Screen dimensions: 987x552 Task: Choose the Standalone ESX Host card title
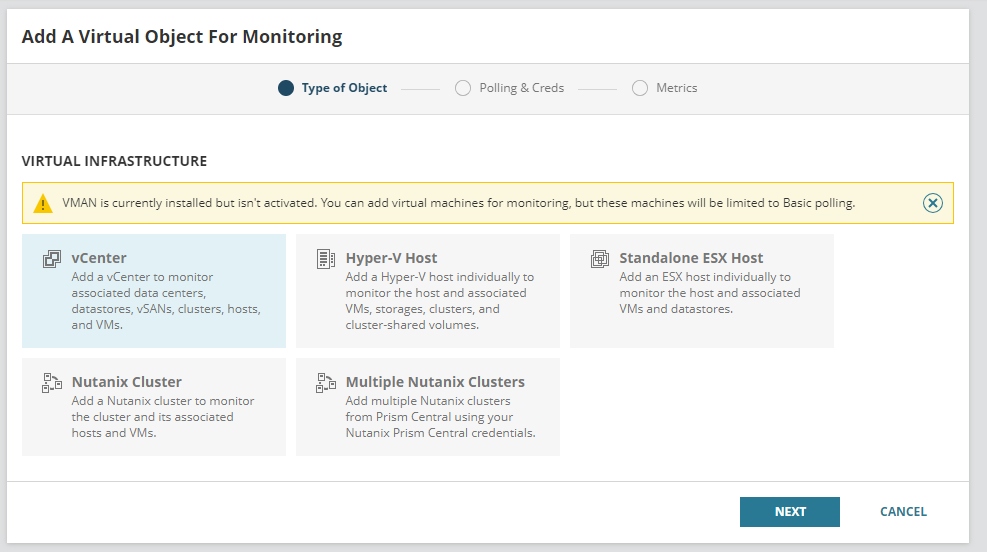pos(691,258)
